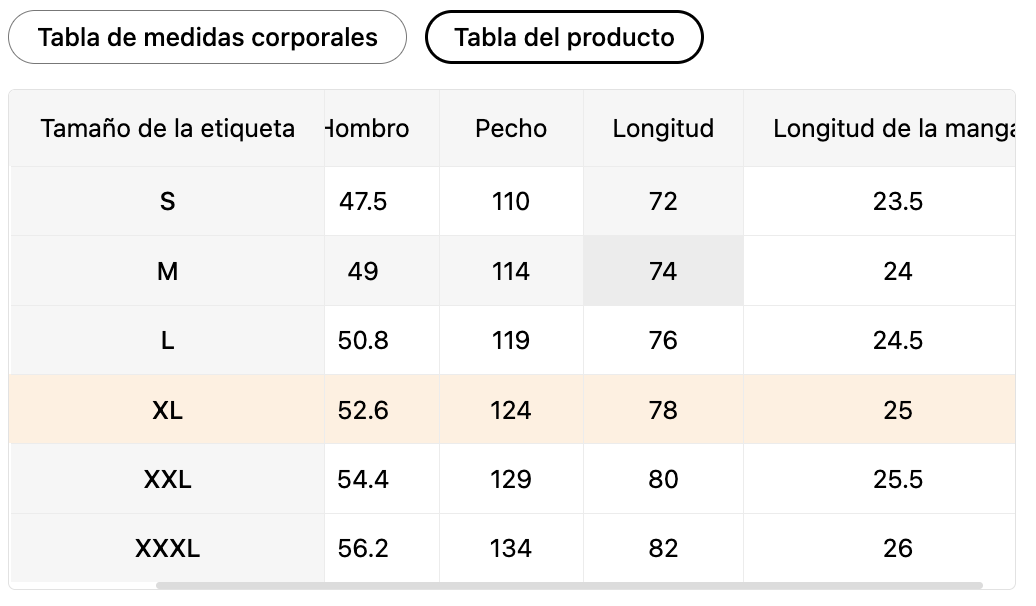This screenshot has height=606, width=1036.
Task: Click the S size row label
Action: click(x=167, y=201)
